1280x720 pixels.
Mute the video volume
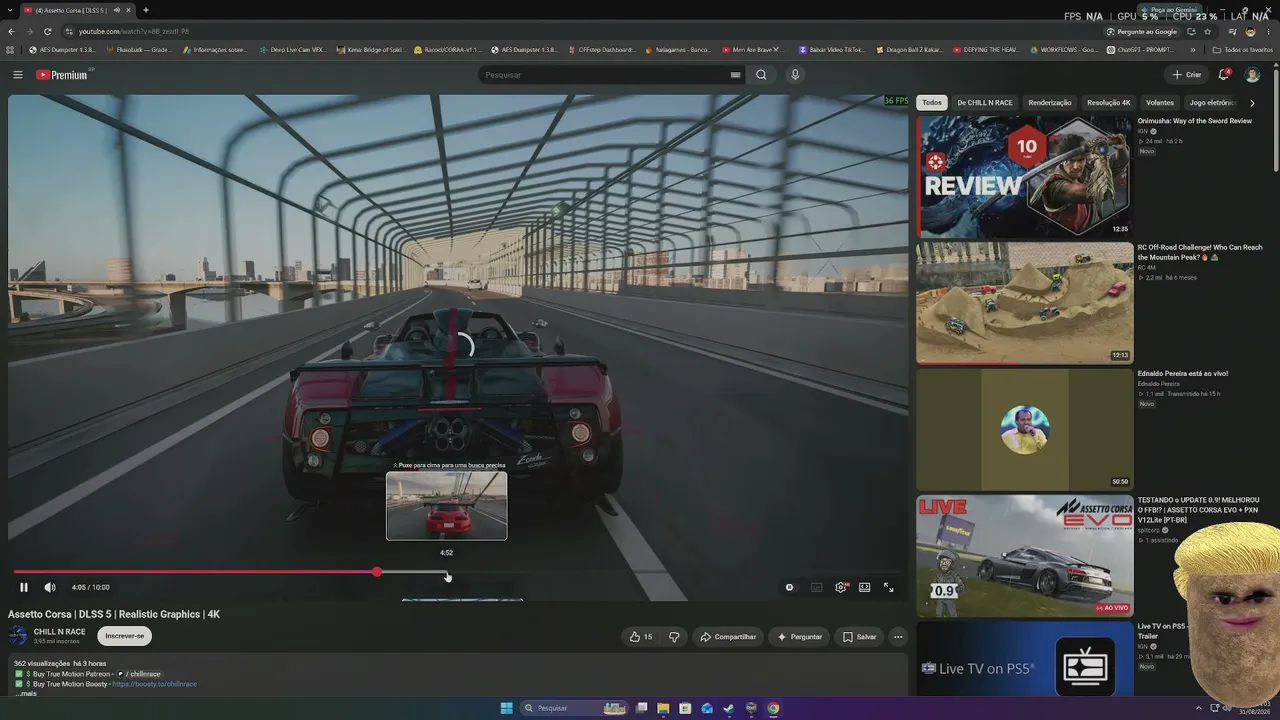click(x=50, y=587)
